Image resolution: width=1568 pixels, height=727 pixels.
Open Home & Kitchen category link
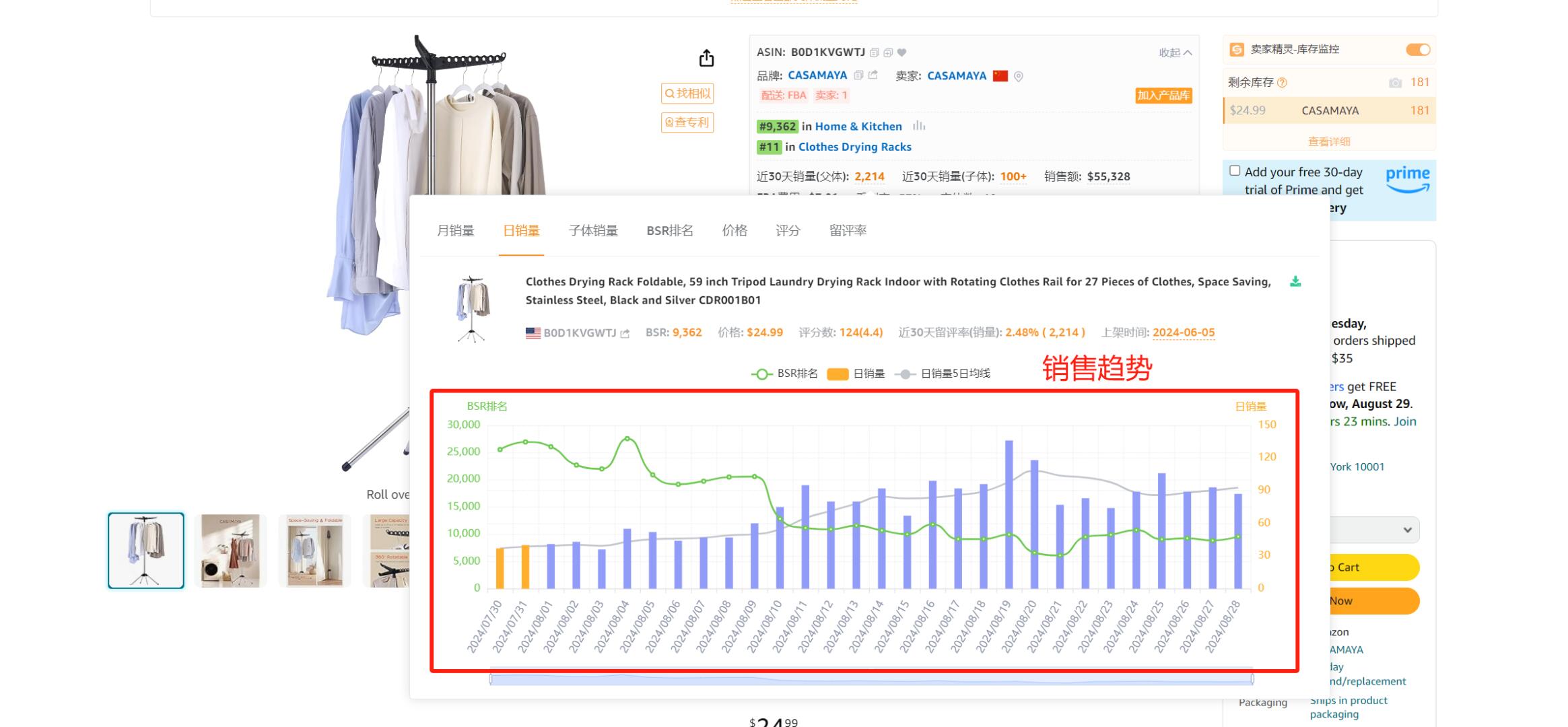[x=858, y=127]
